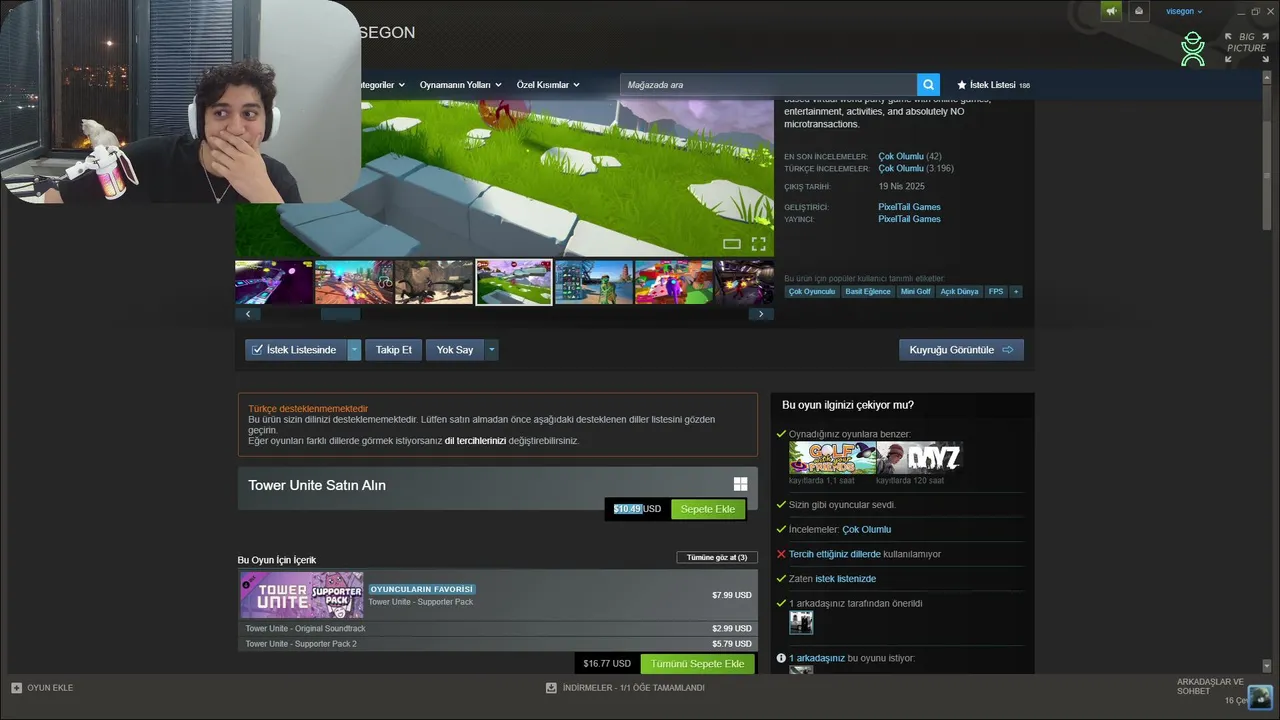This screenshot has height=720, width=1280.
Task: Enter Big Picture mode
Action: (x=1246, y=48)
